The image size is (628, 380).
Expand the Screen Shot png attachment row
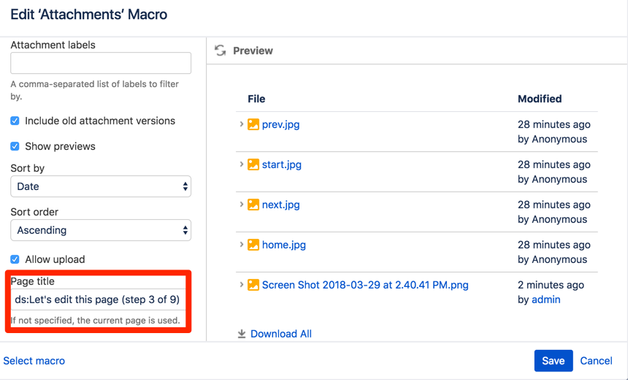(242, 285)
